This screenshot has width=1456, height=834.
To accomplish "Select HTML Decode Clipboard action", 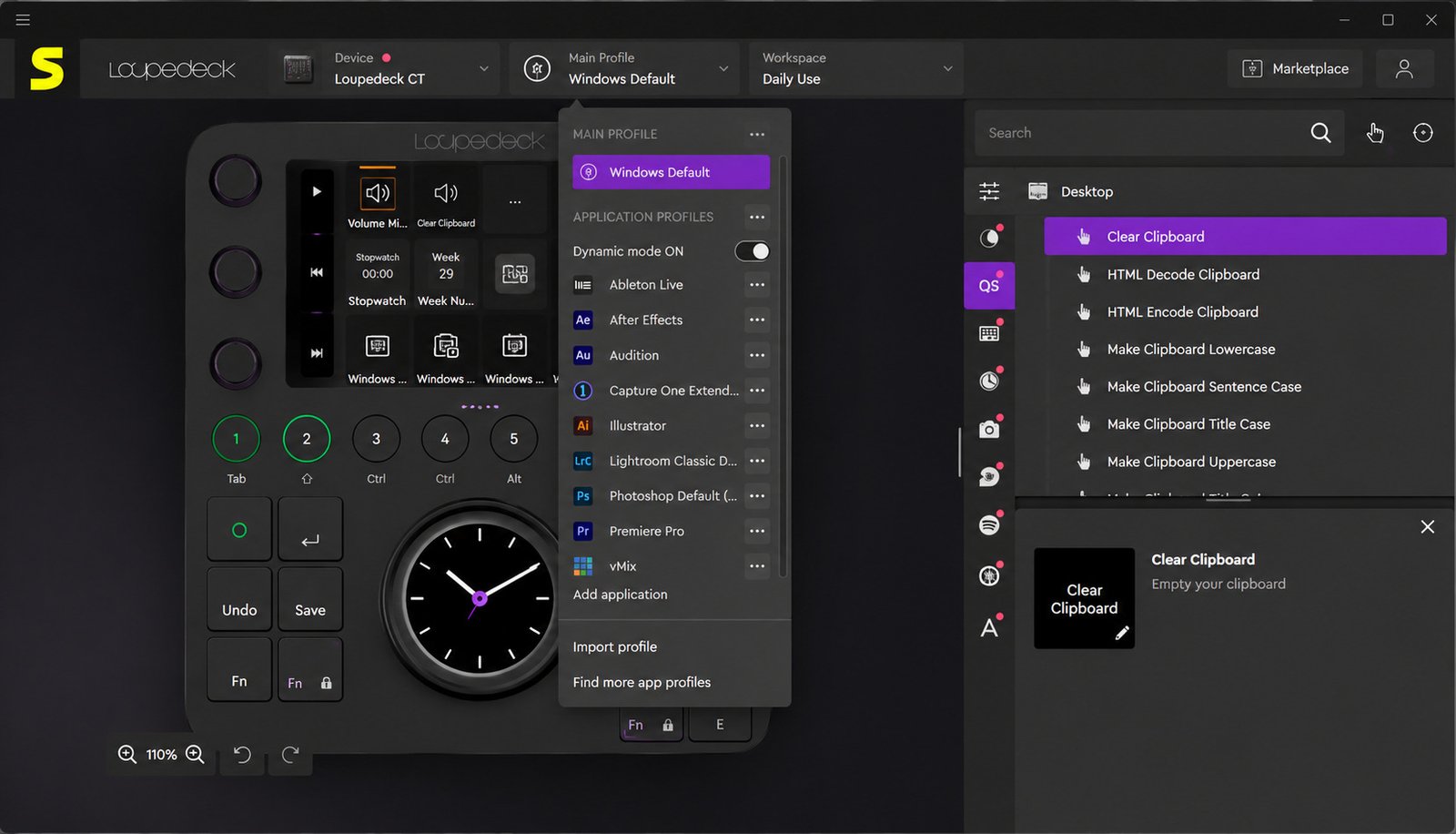I will coord(1245,274).
